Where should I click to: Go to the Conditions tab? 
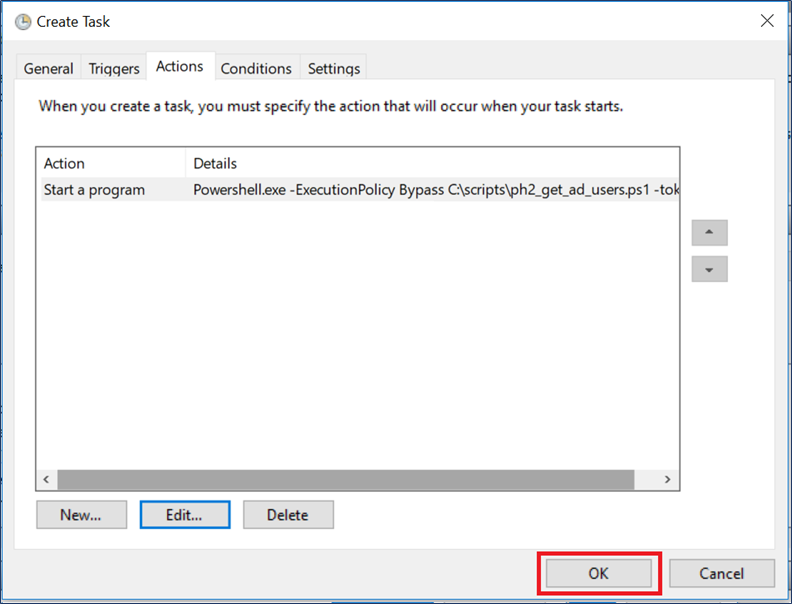point(256,68)
